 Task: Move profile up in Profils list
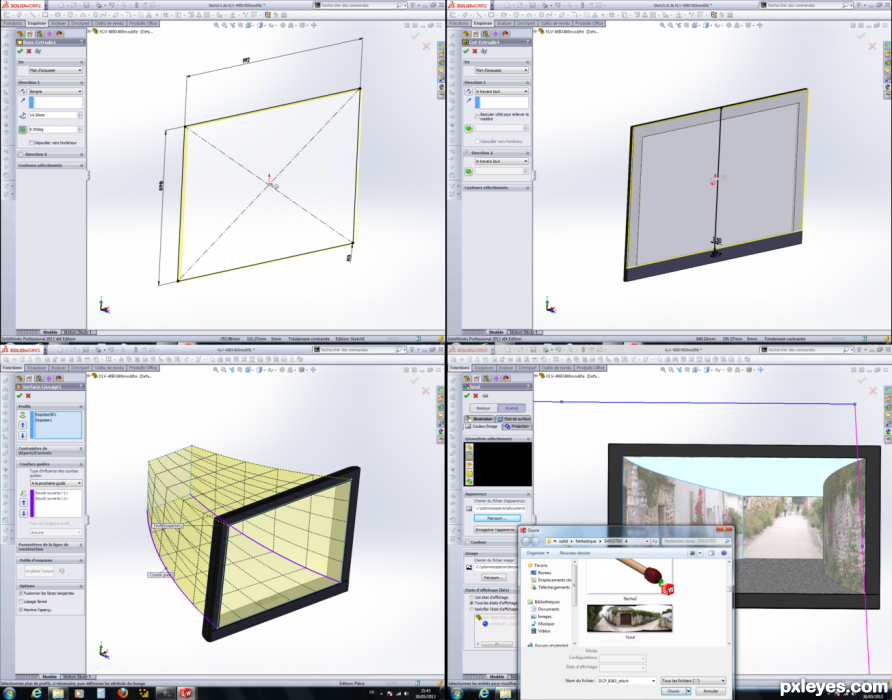pyautogui.click(x=23, y=425)
